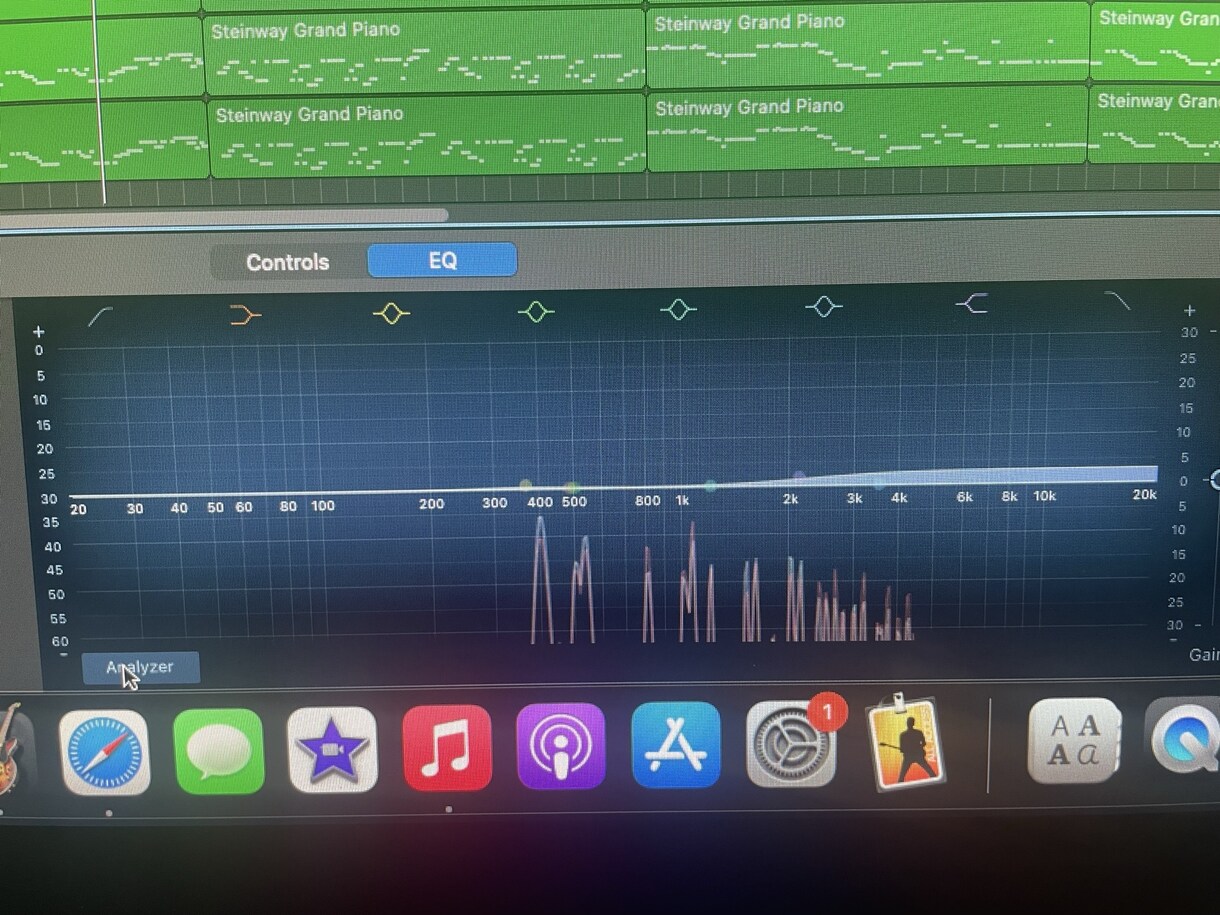Image resolution: width=1220 pixels, height=915 pixels.
Task: Toggle the yellow parametric band icon
Action: coord(391,314)
